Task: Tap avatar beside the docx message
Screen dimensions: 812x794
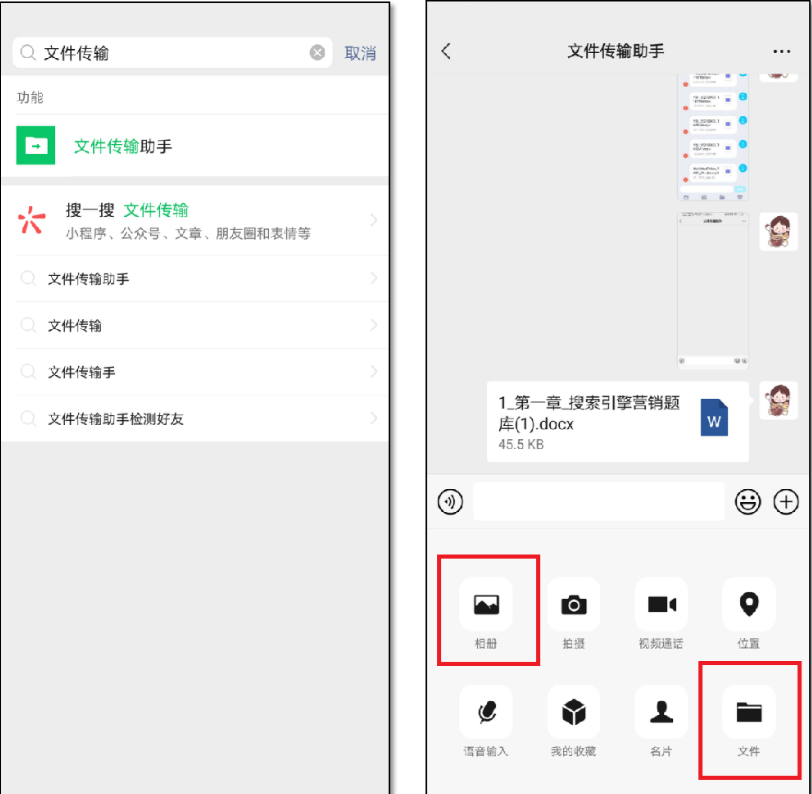Action: pyautogui.click(x=778, y=400)
